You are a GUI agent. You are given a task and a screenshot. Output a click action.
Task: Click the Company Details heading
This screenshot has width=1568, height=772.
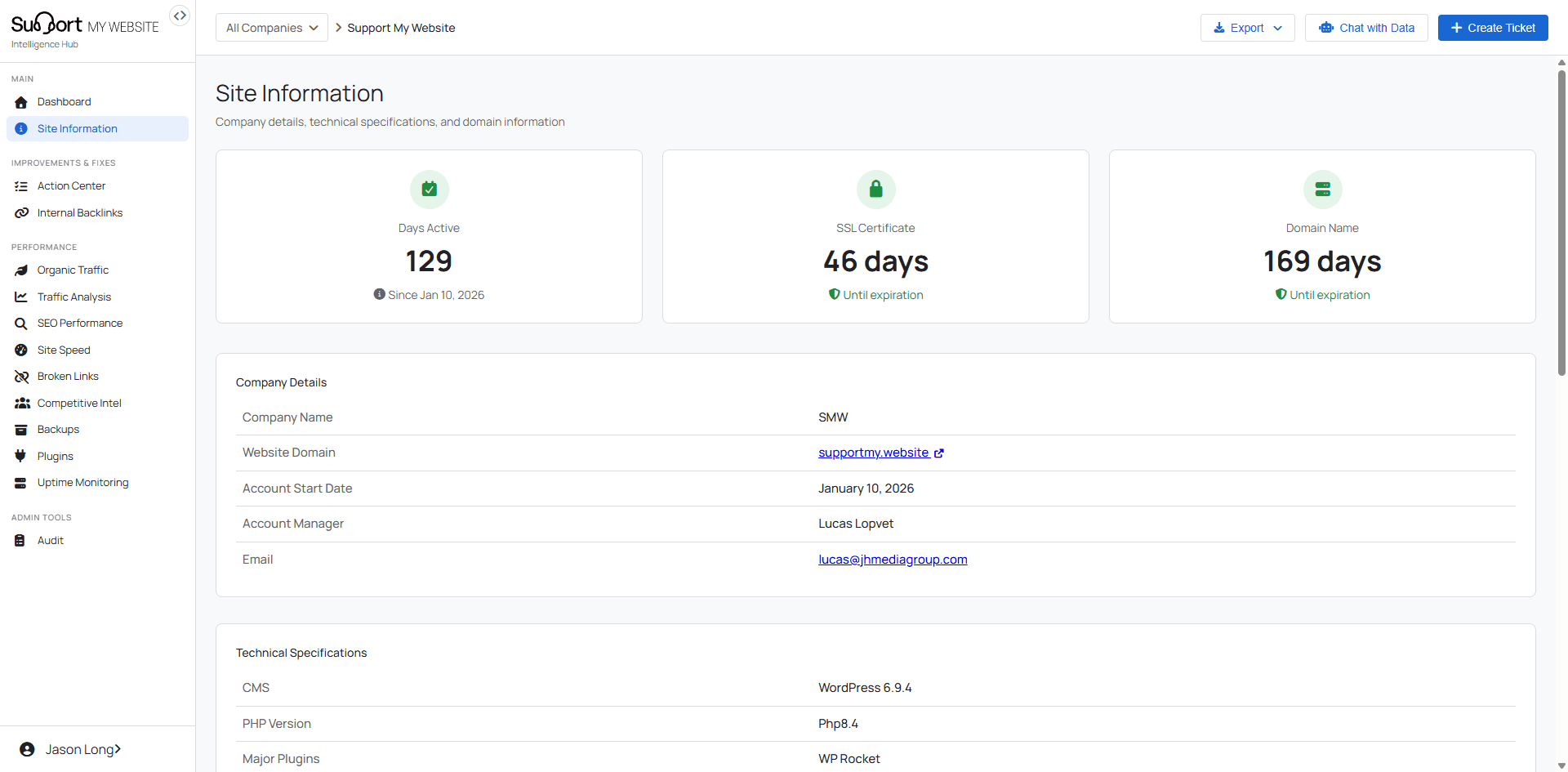[x=281, y=382]
